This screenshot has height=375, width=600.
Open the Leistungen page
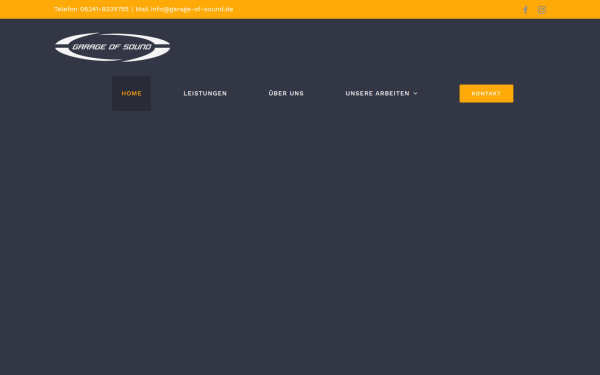(x=205, y=93)
